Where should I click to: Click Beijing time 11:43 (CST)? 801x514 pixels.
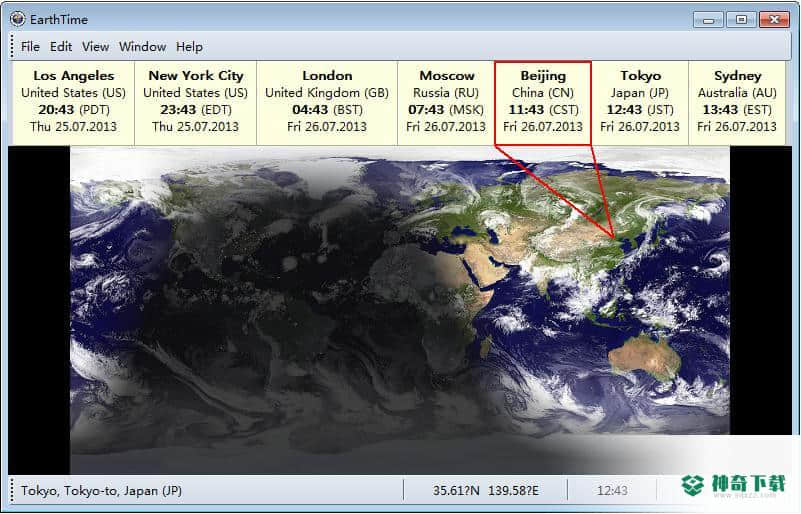pos(543,109)
